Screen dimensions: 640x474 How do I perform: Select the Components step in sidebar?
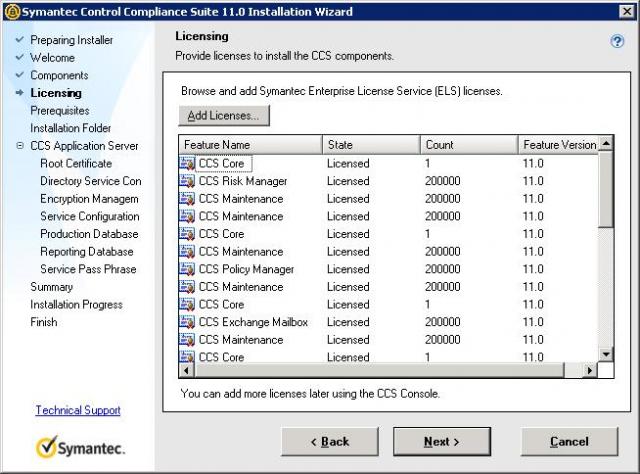coord(59,75)
